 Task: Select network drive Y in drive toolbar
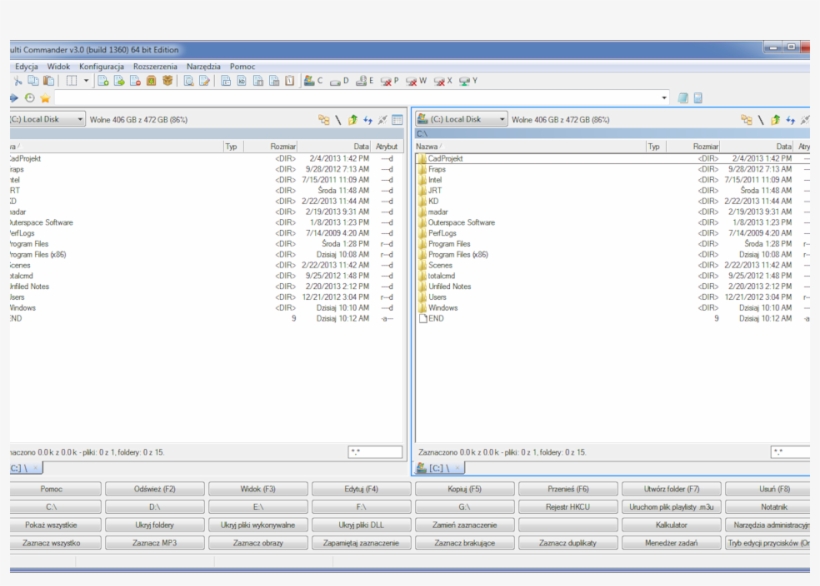[x=467, y=81]
